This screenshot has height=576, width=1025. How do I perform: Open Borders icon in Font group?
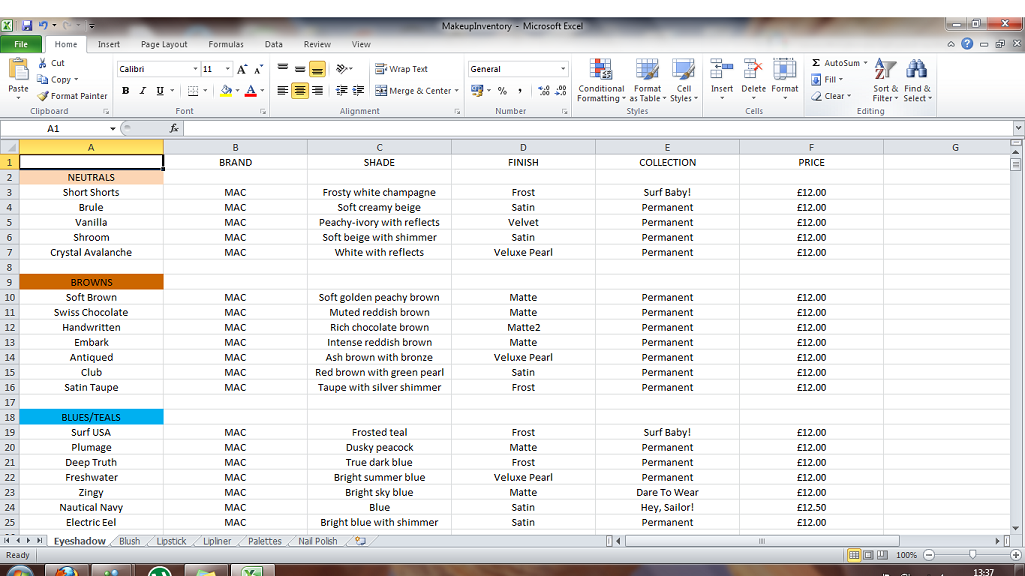[193, 90]
